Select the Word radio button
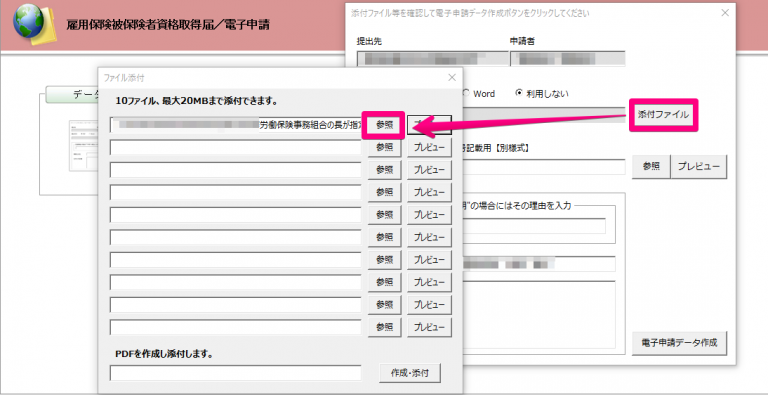768x395 pixels. coord(466,93)
